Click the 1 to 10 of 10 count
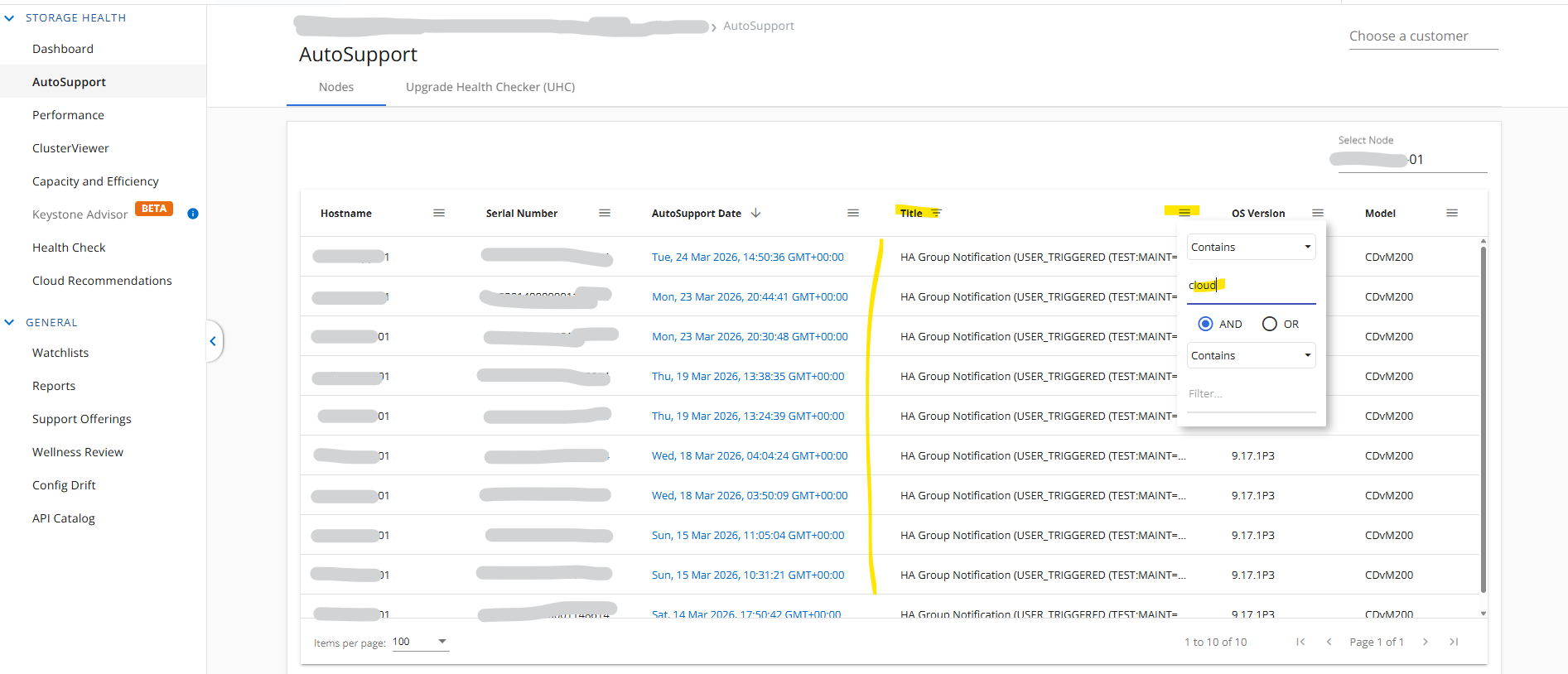 1215,642
